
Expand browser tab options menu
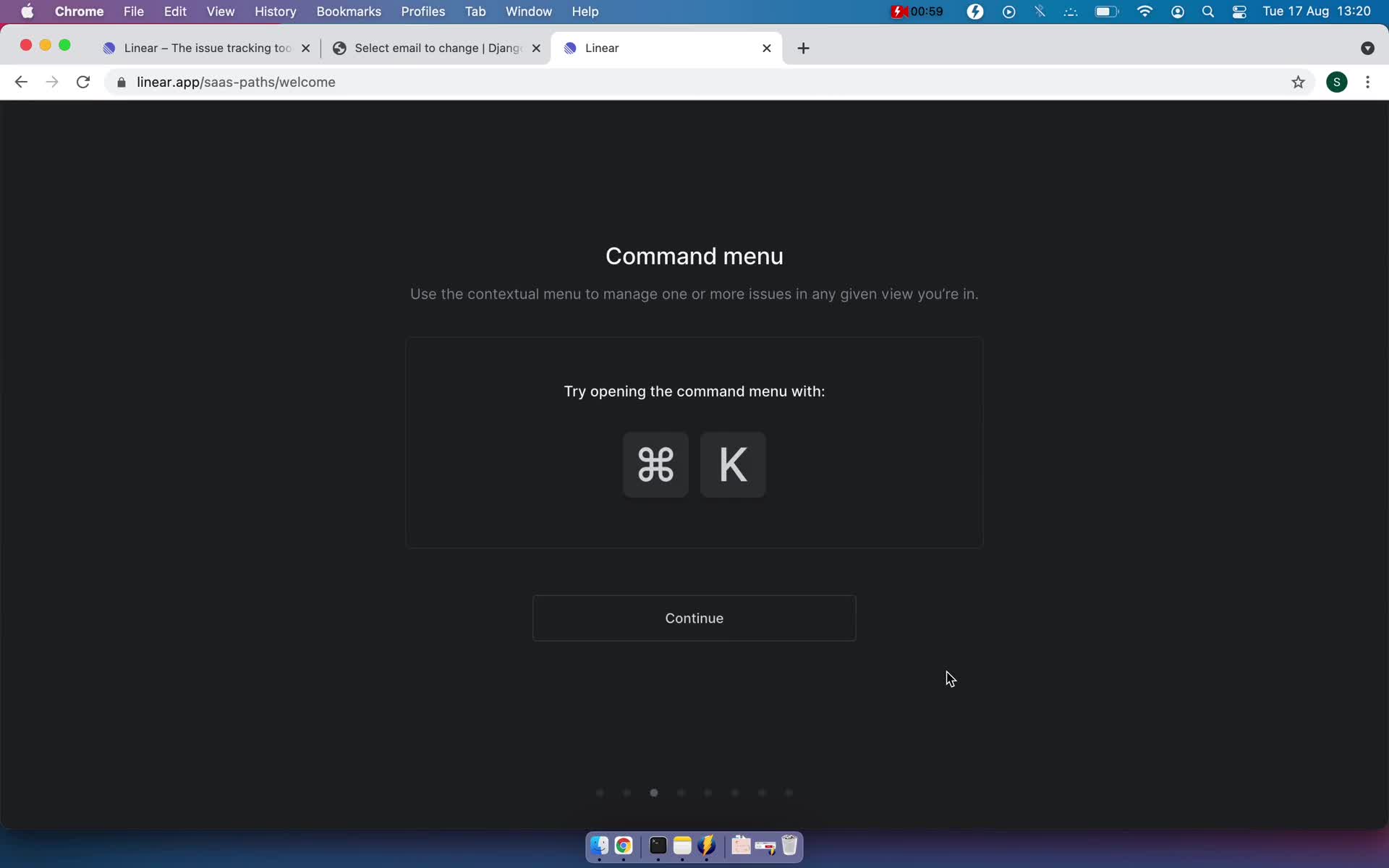(x=1367, y=47)
